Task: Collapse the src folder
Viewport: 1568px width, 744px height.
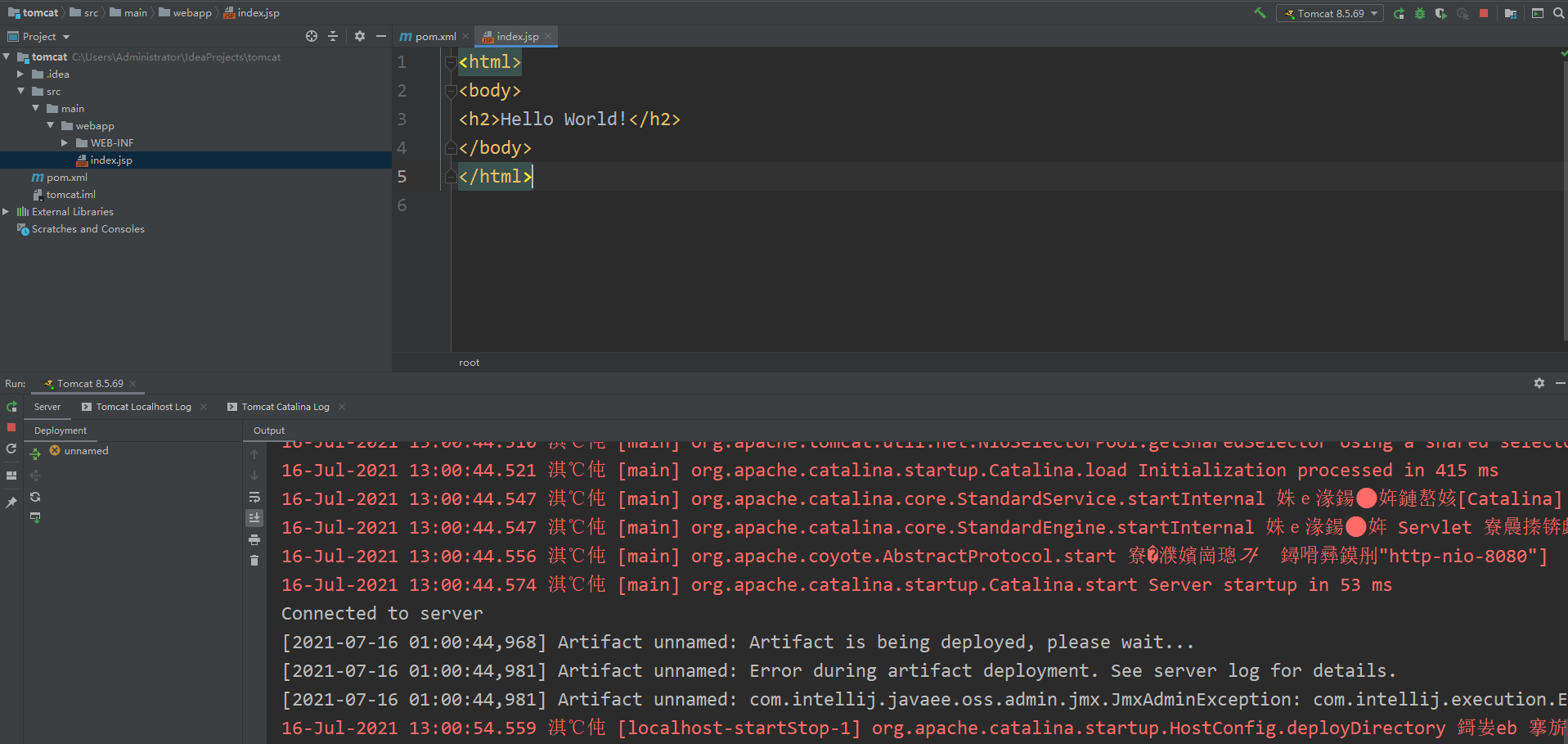Action: (21, 91)
